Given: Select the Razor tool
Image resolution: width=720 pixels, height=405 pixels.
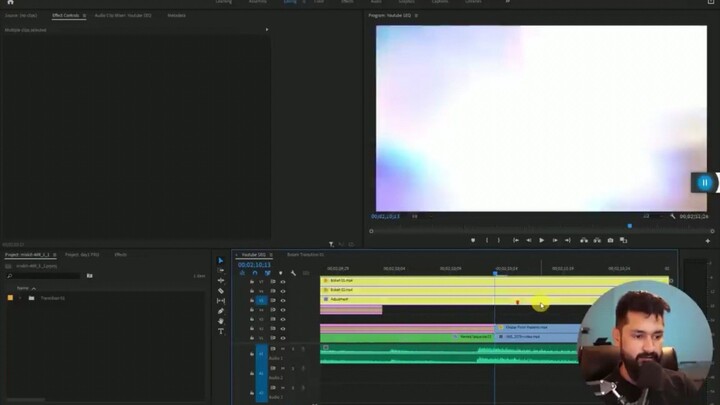Looking at the screenshot, I should click(x=220, y=291).
